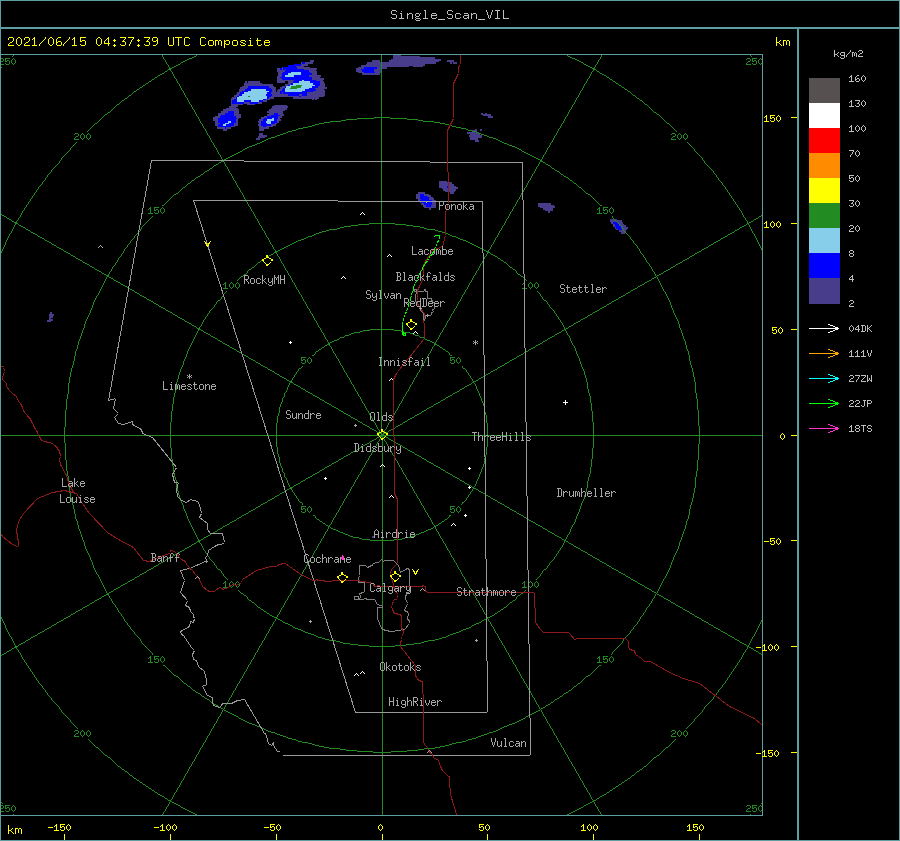
Task: Click the magenta marker beside Cochrane label
Action: coord(343,557)
